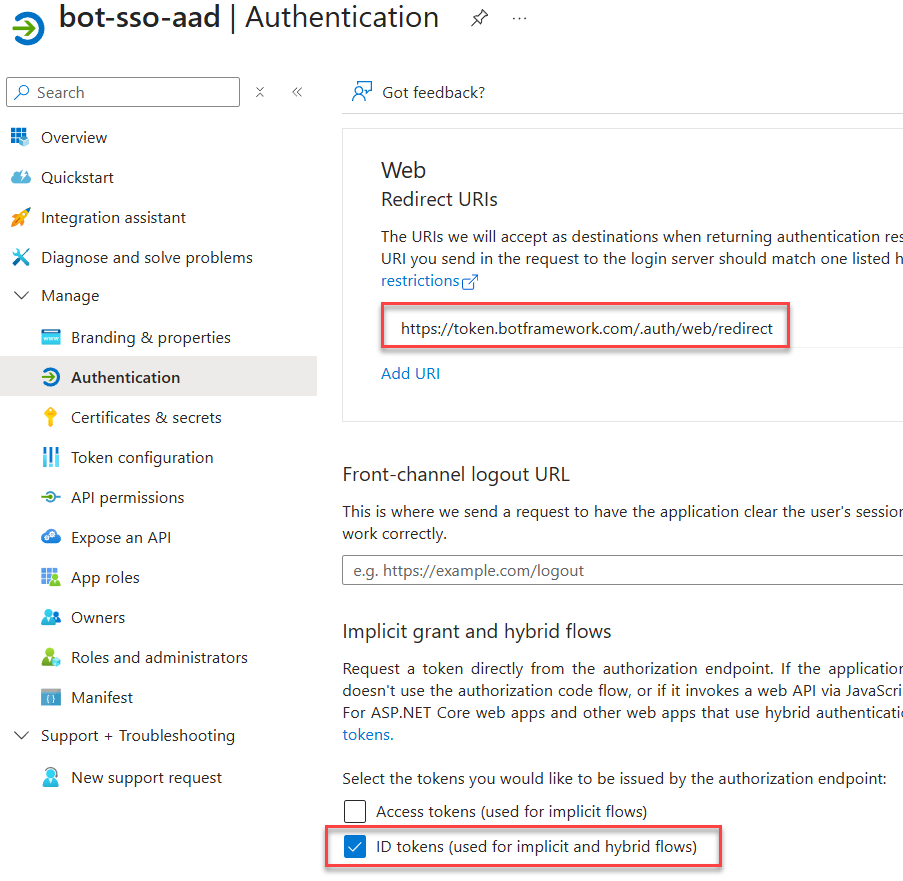Click the Add URI link
Image resolution: width=903 pixels, height=881 pixels.
pyautogui.click(x=410, y=373)
